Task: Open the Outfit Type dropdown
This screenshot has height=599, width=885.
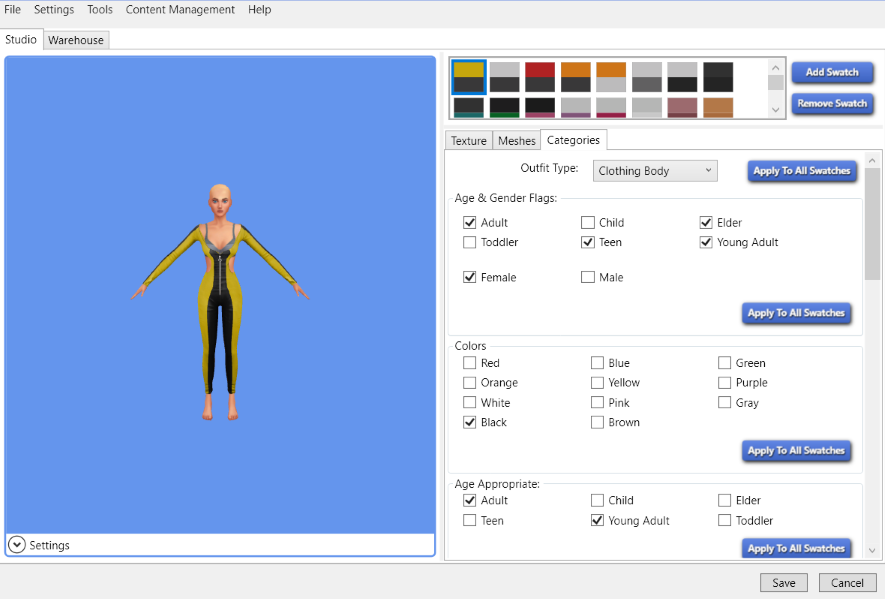Action: 655,171
